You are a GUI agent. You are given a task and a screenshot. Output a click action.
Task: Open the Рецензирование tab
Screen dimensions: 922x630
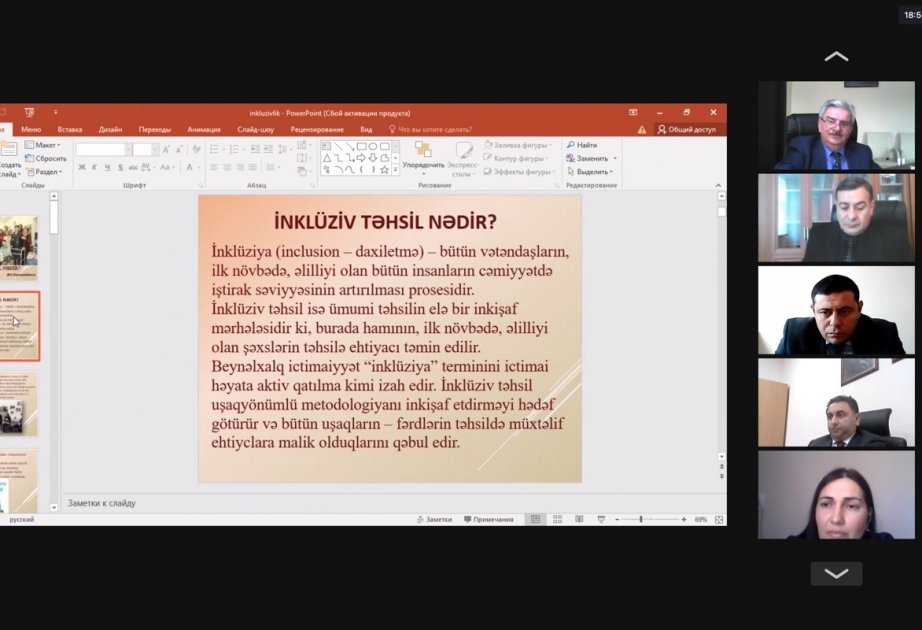pyautogui.click(x=317, y=129)
